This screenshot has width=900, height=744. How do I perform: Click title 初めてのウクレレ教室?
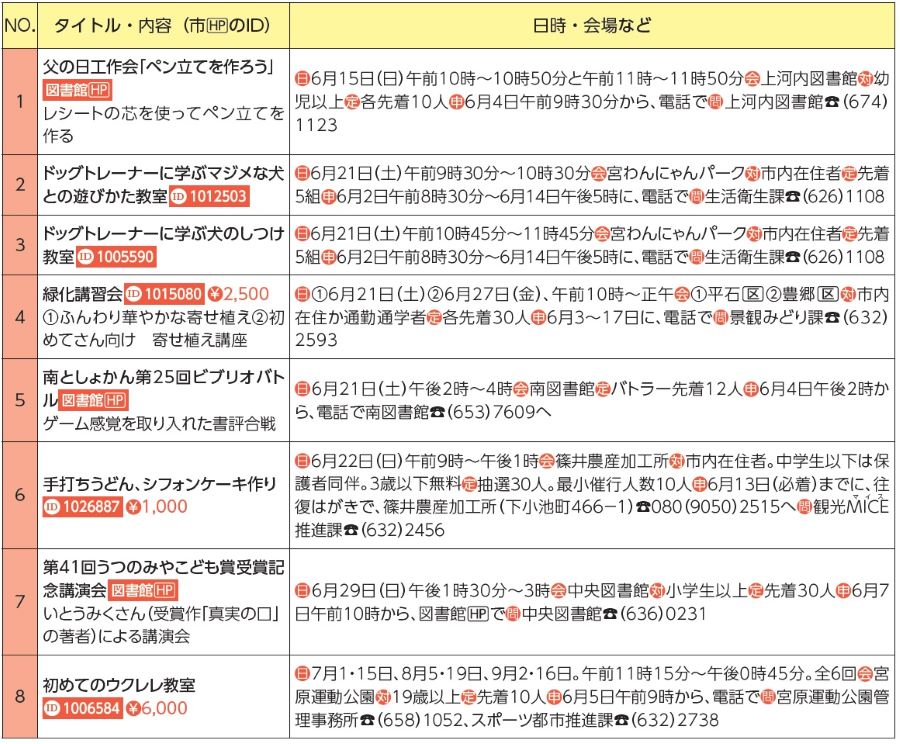pos(119,685)
